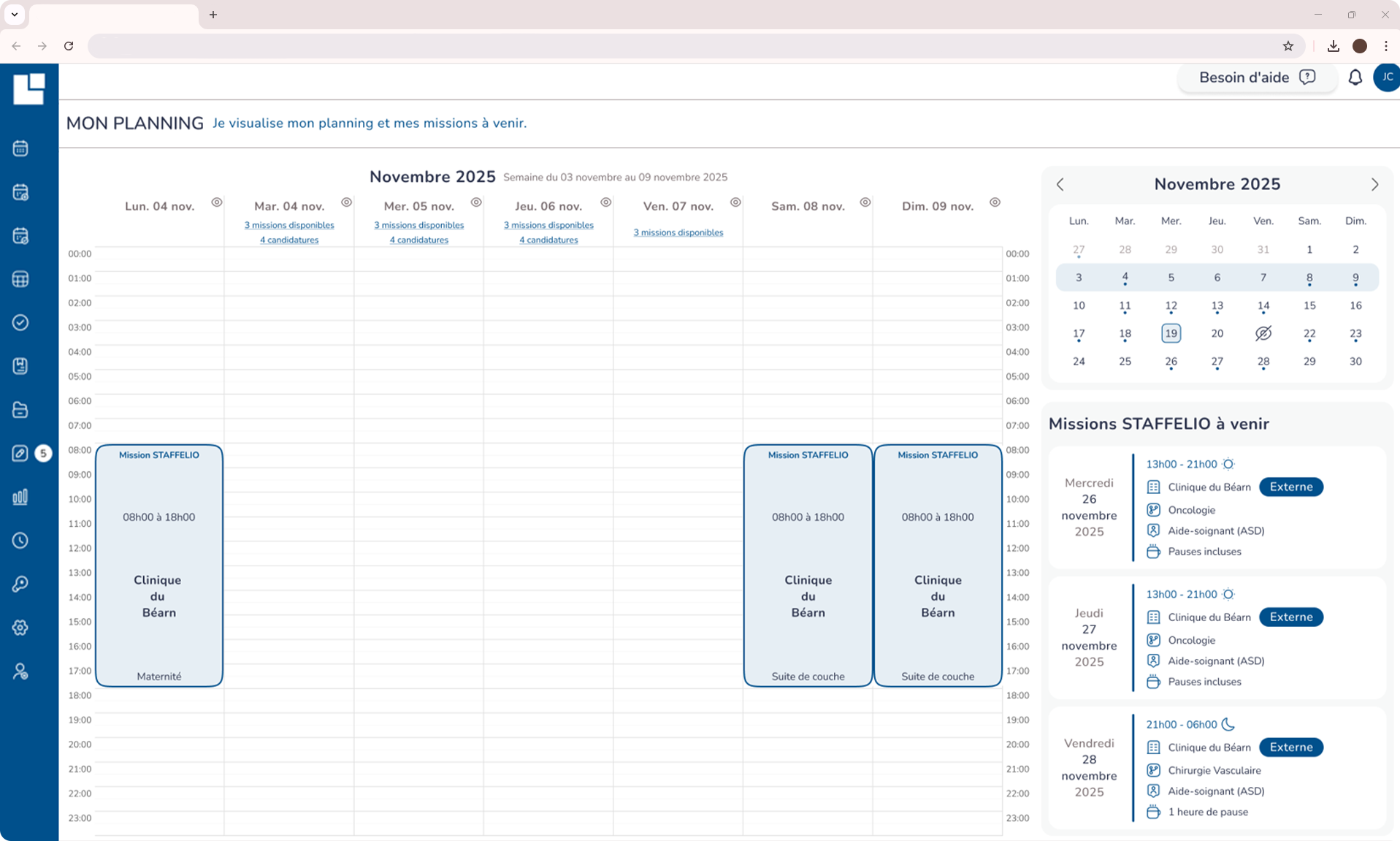
Task: Open the gear settings sidebar icon
Action: [20, 628]
